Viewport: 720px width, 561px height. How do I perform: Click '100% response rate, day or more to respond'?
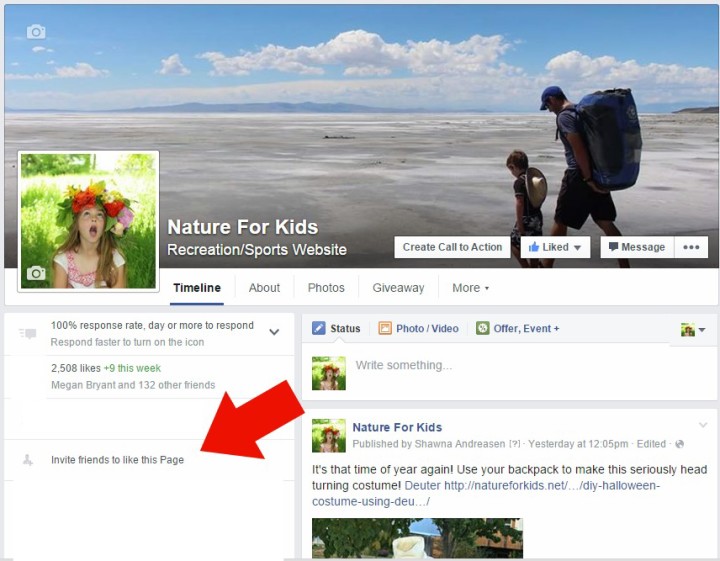152,325
